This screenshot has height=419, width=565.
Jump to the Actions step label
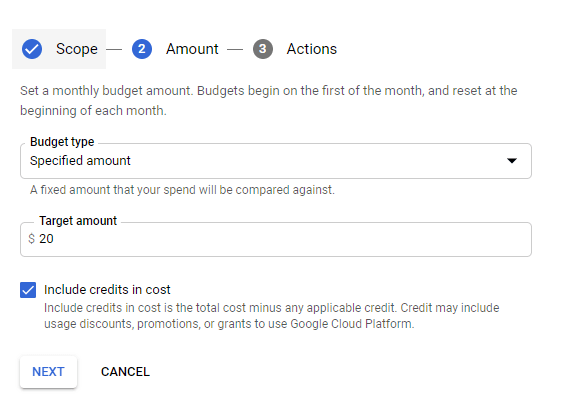coord(312,49)
